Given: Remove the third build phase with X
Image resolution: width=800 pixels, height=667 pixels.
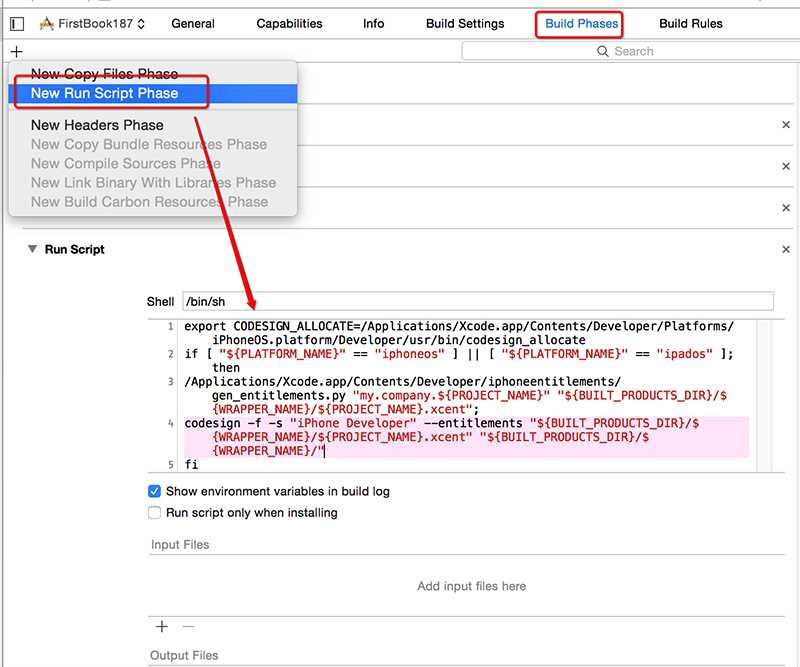Looking at the screenshot, I should pos(786,208).
